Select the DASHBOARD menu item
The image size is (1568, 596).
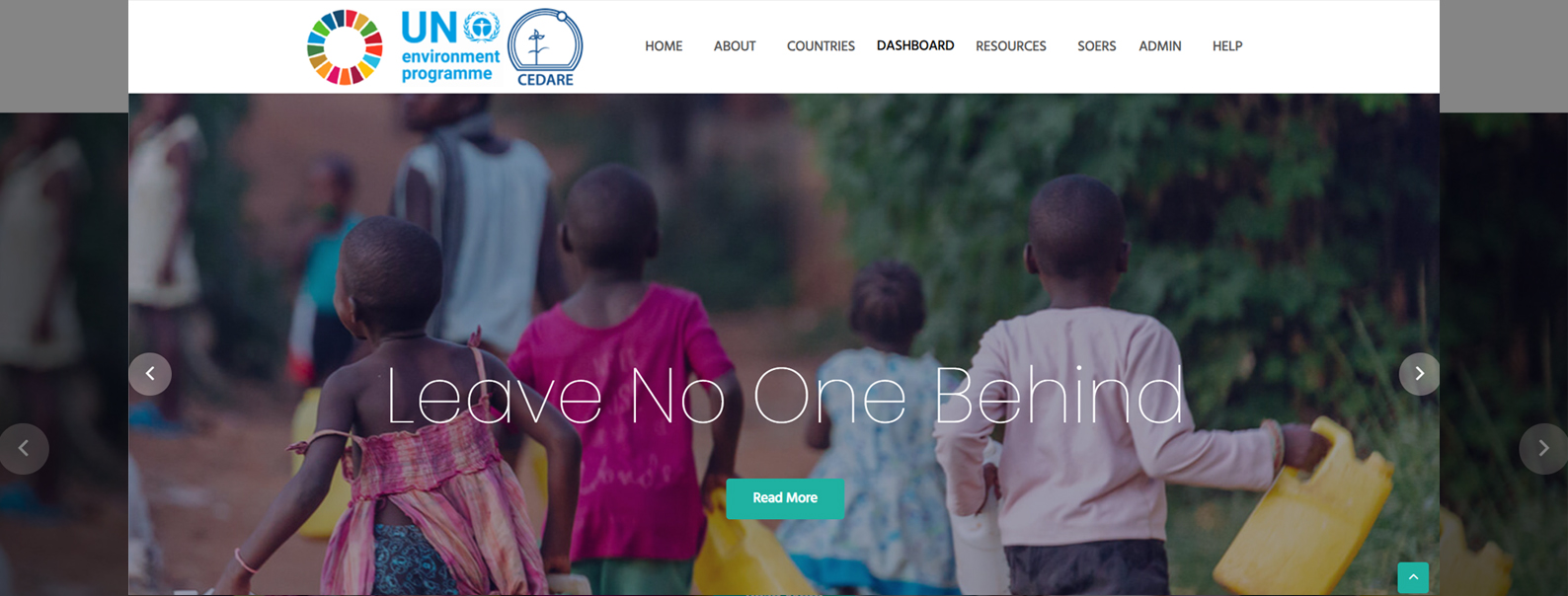point(915,45)
